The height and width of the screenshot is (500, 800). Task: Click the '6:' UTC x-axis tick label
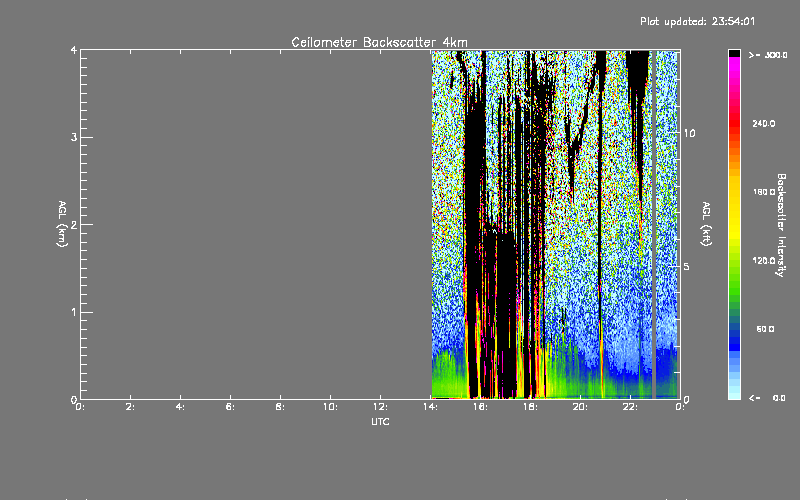point(231,407)
